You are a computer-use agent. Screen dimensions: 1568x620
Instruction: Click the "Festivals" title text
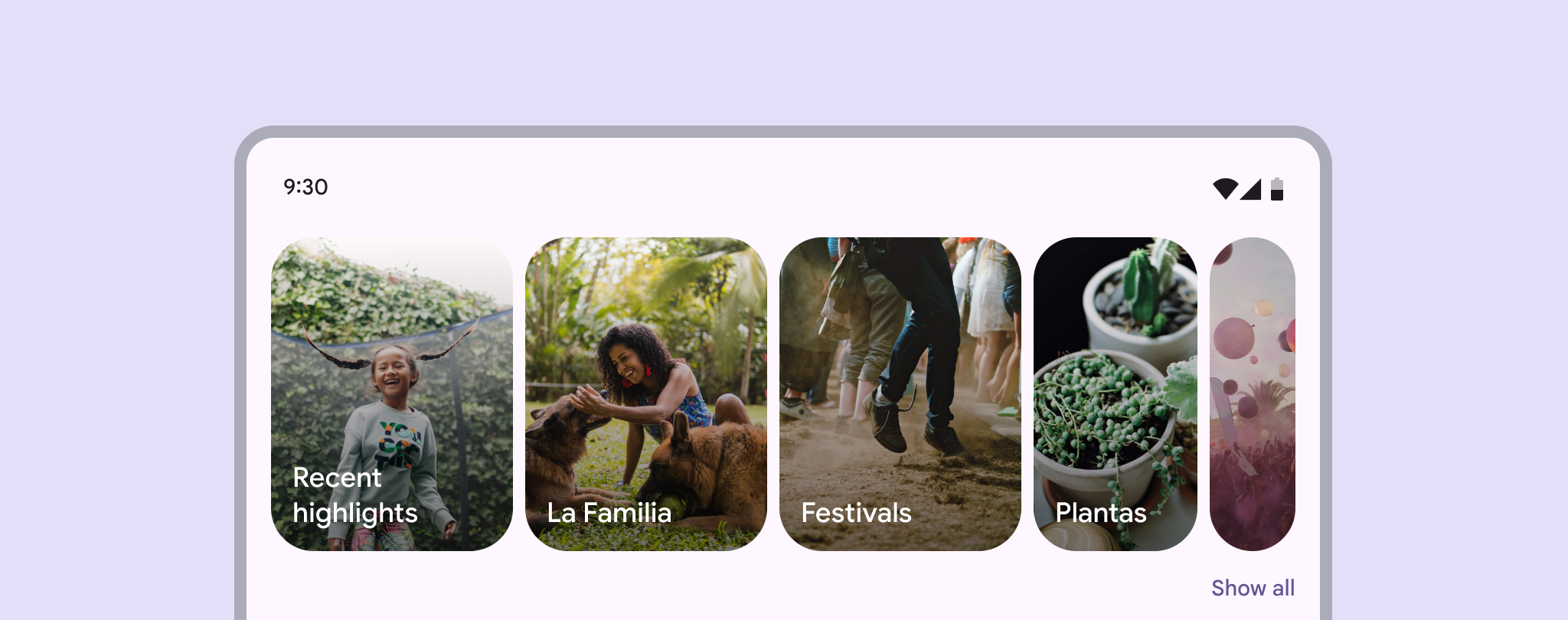pyautogui.click(x=856, y=513)
